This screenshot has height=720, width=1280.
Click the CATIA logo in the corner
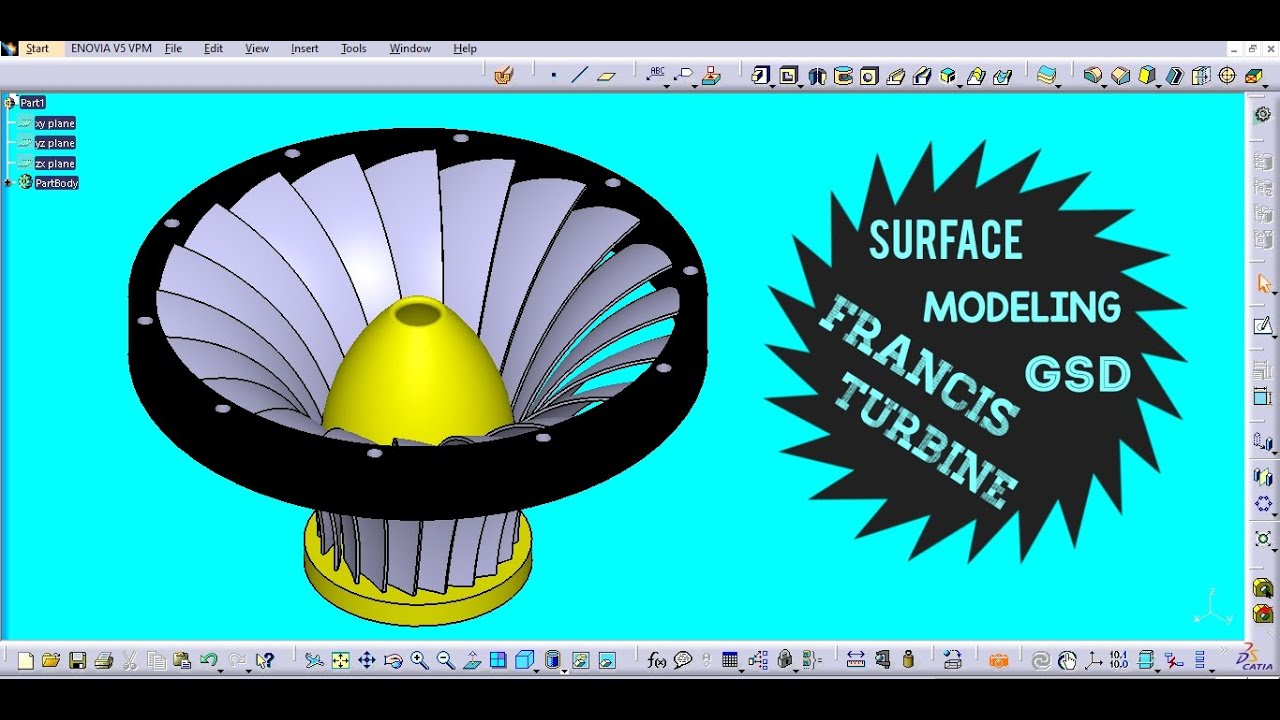(x=1254, y=657)
